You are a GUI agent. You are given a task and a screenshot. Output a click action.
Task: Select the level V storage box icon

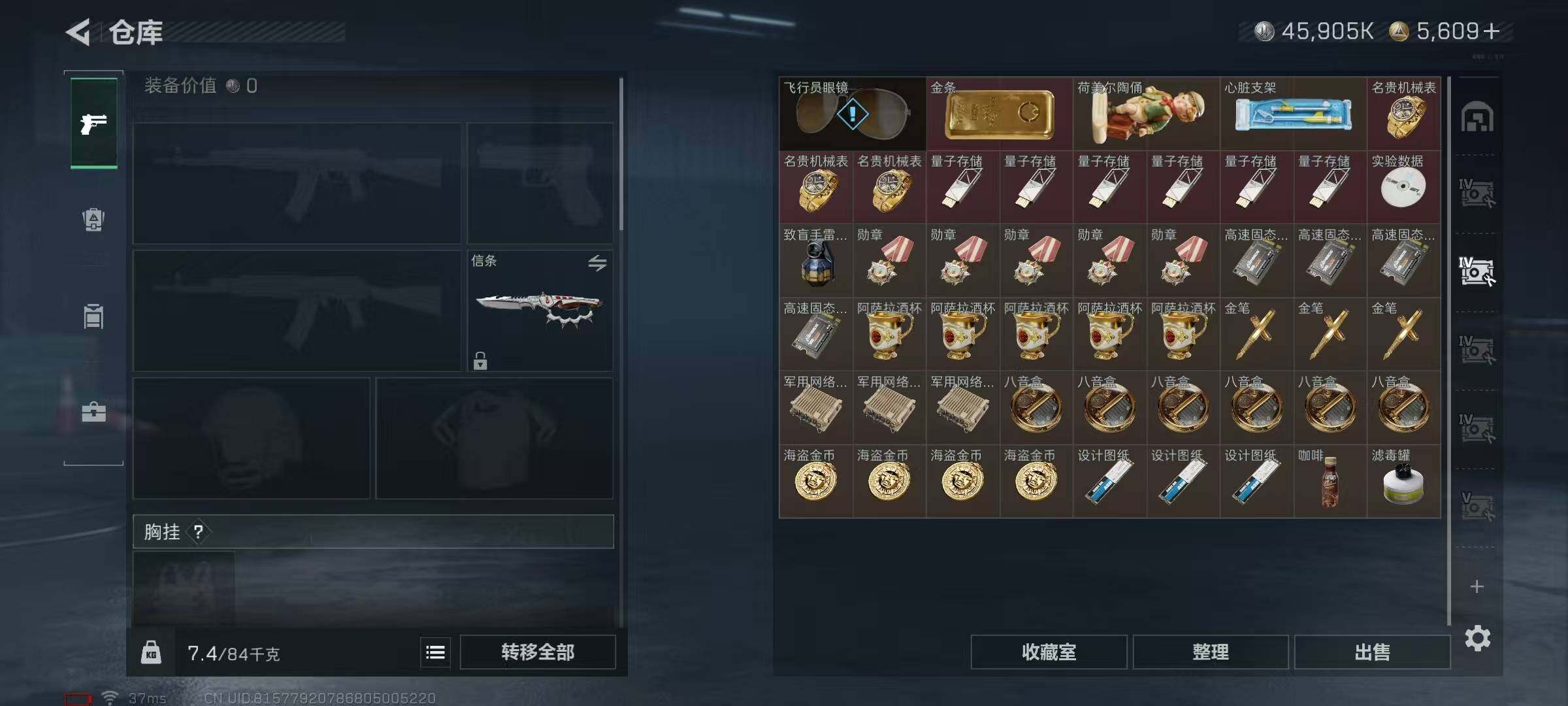tap(1477, 507)
